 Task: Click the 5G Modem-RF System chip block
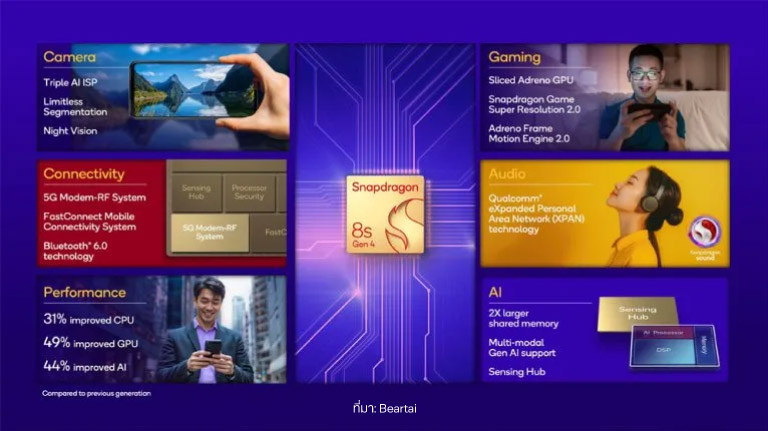pyautogui.click(x=210, y=232)
